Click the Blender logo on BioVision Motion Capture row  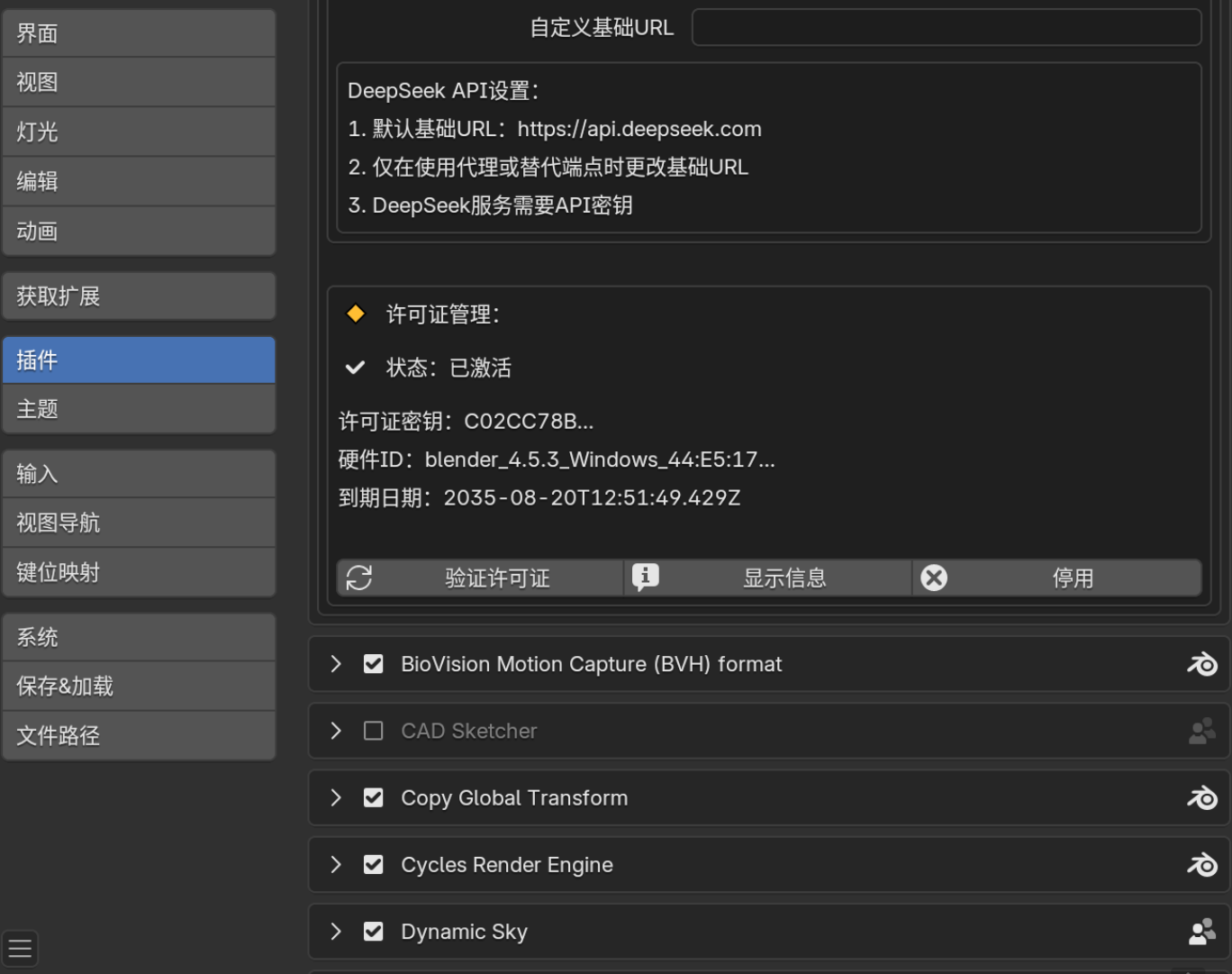click(1202, 664)
